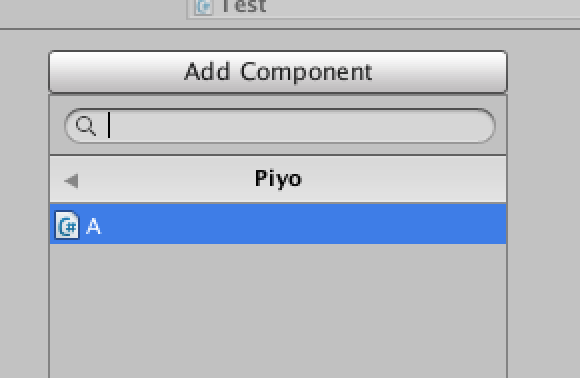Click the C# script icon next to A
Viewport: 580px width, 378px height.
coord(67,225)
